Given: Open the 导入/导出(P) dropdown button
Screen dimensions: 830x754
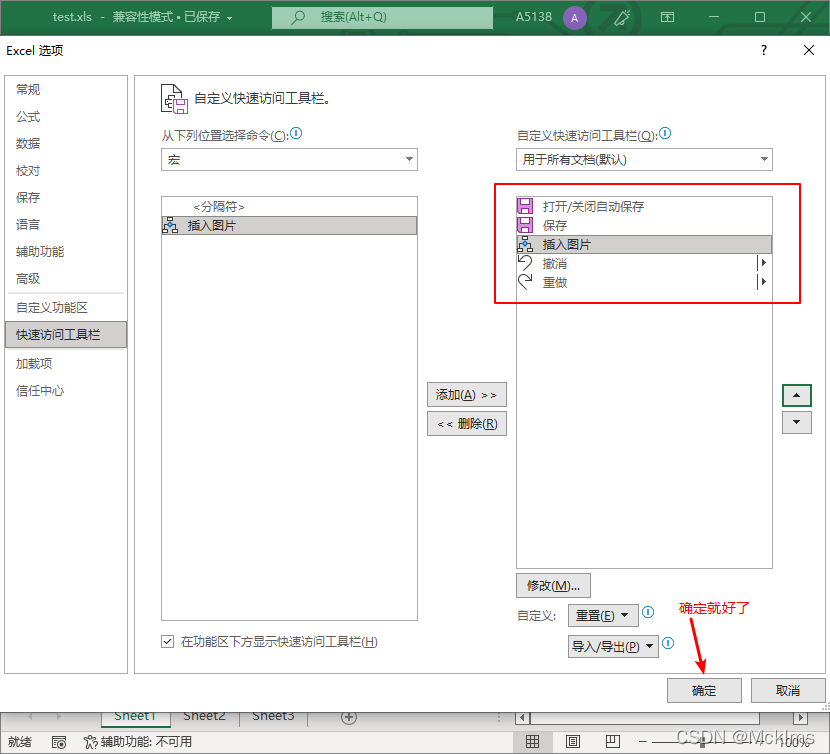Looking at the screenshot, I should [x=613, y=647].
